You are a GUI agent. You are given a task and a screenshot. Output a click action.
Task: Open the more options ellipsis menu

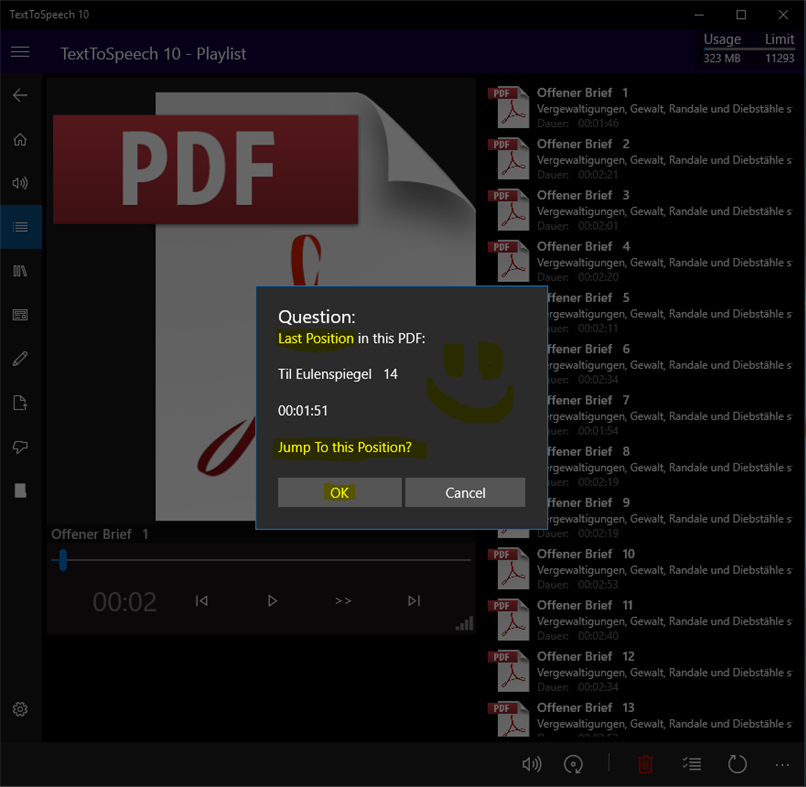click(x=782, y=764)
